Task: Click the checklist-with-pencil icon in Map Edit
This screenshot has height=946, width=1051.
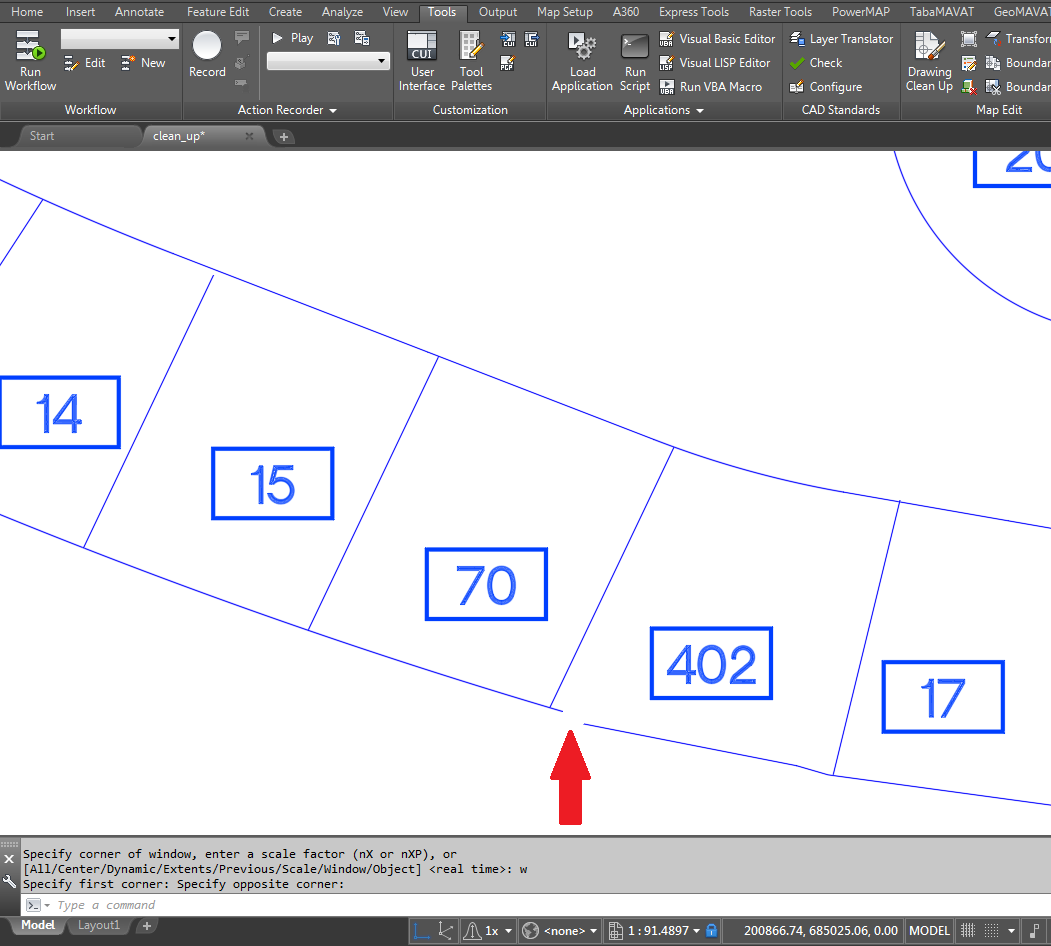Action: [x=969, y=63]
